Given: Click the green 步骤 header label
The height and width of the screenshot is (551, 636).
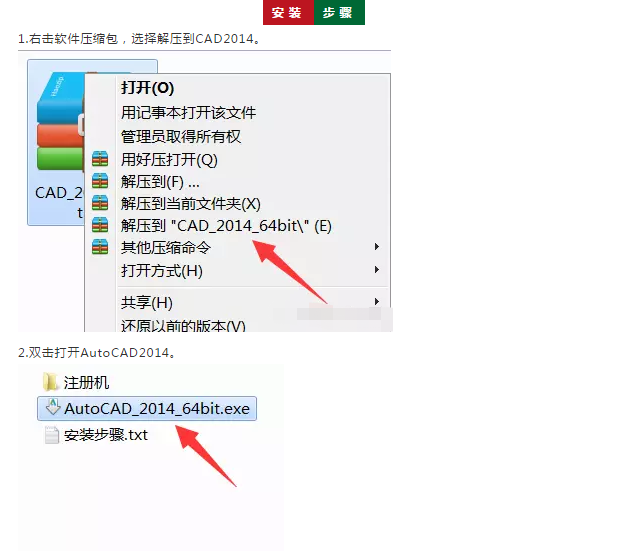Looking at the screenshot, I should (339, 12).
